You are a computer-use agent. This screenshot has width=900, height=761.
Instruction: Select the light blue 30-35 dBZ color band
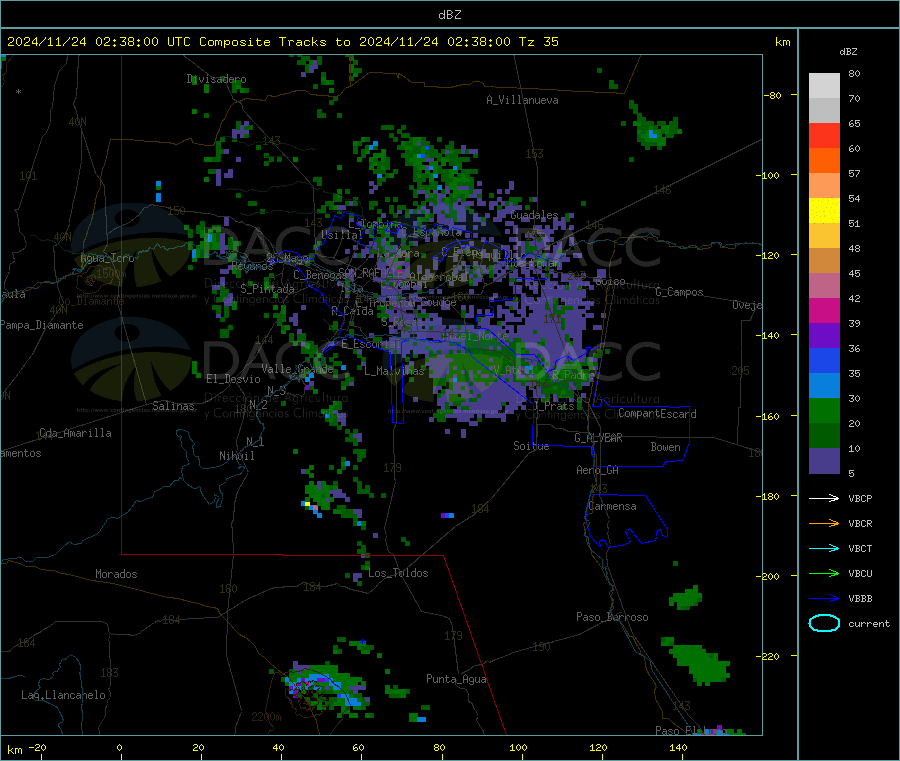click(x=824, y=386)
